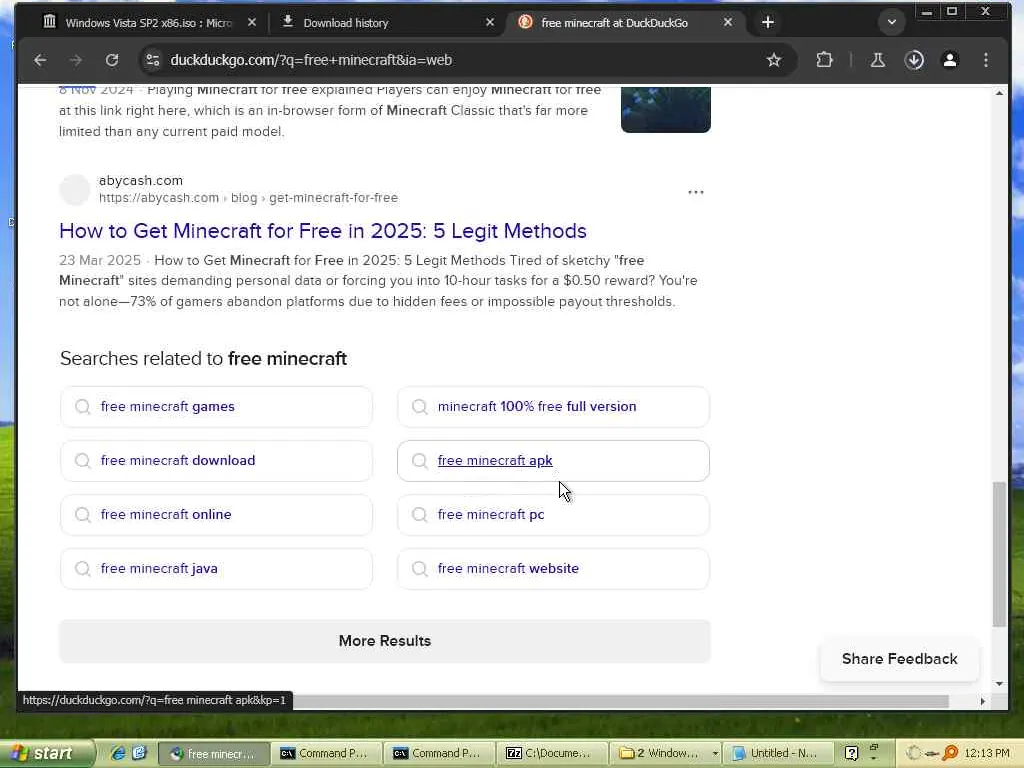
Task: Open the abycash.com result three-dot options
Action: click(696, 192)
